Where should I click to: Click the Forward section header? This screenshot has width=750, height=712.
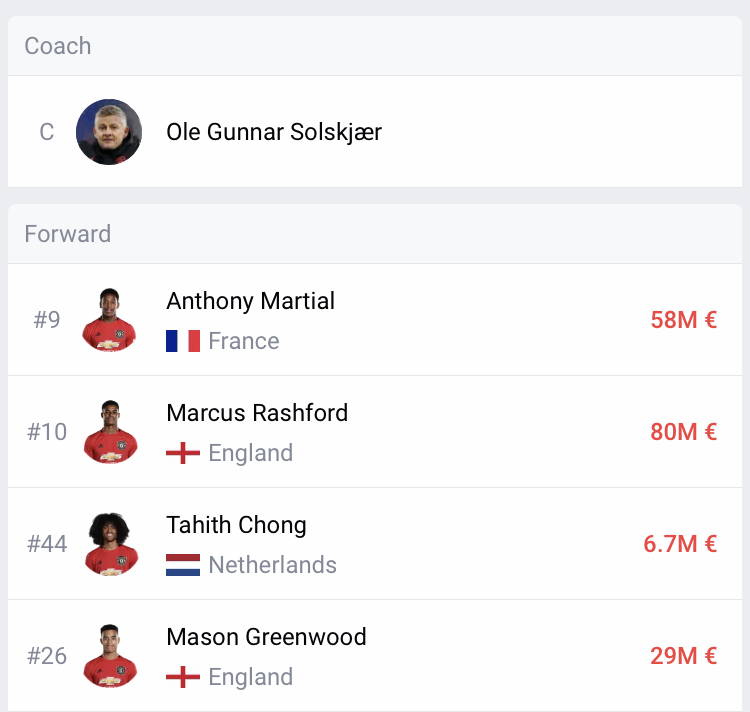[68, 234]
